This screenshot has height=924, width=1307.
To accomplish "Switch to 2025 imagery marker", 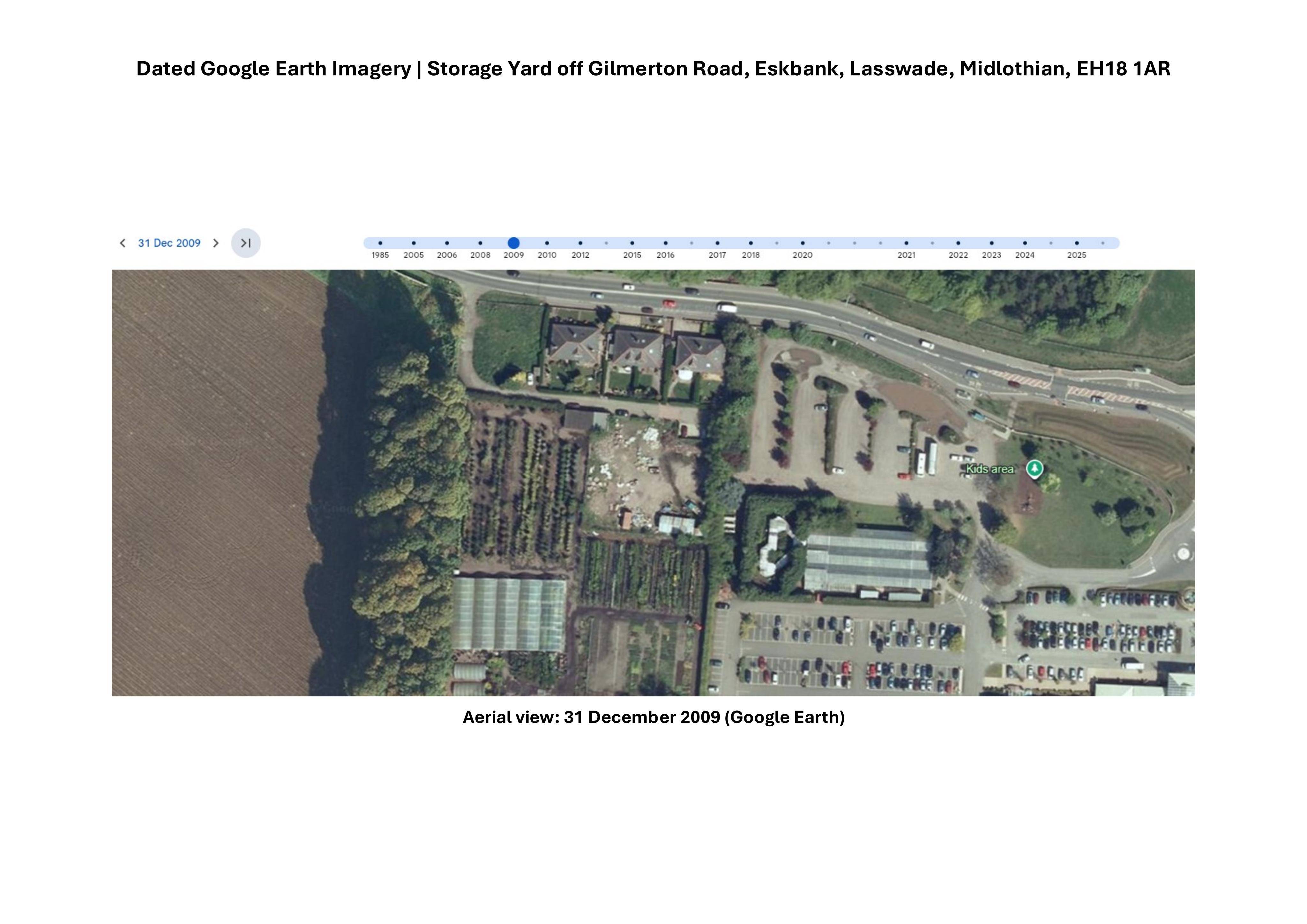I will click(x=1077, y=243).
